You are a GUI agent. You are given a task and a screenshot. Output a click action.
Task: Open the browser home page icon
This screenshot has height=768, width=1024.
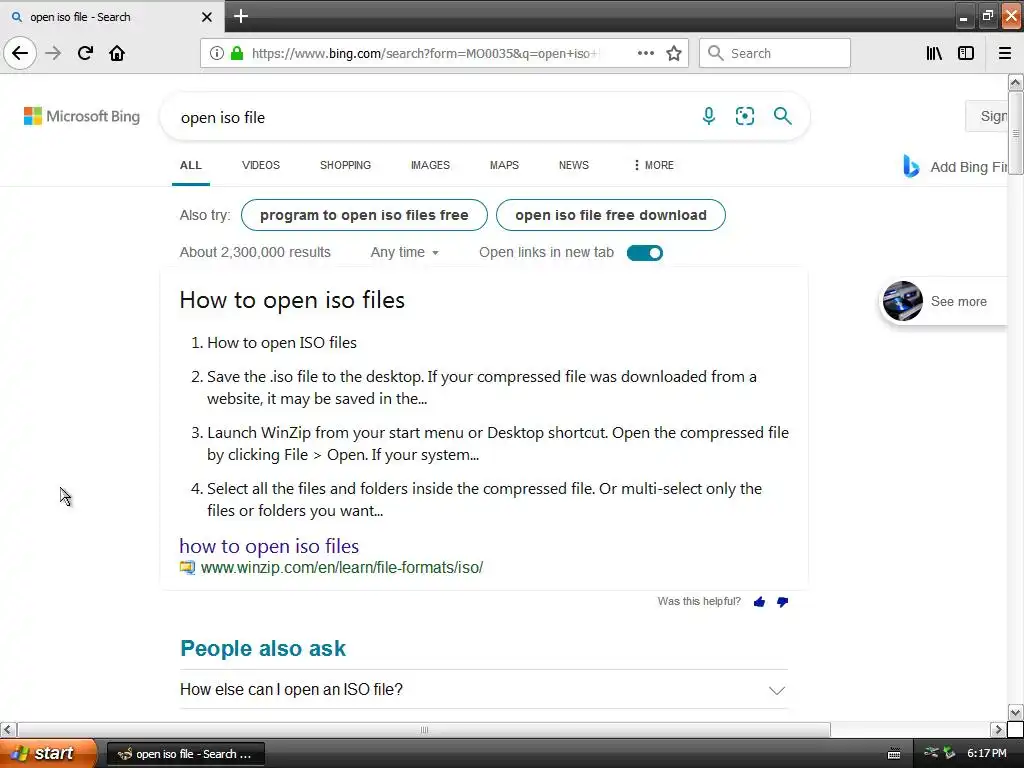click(x=117, y=53)
